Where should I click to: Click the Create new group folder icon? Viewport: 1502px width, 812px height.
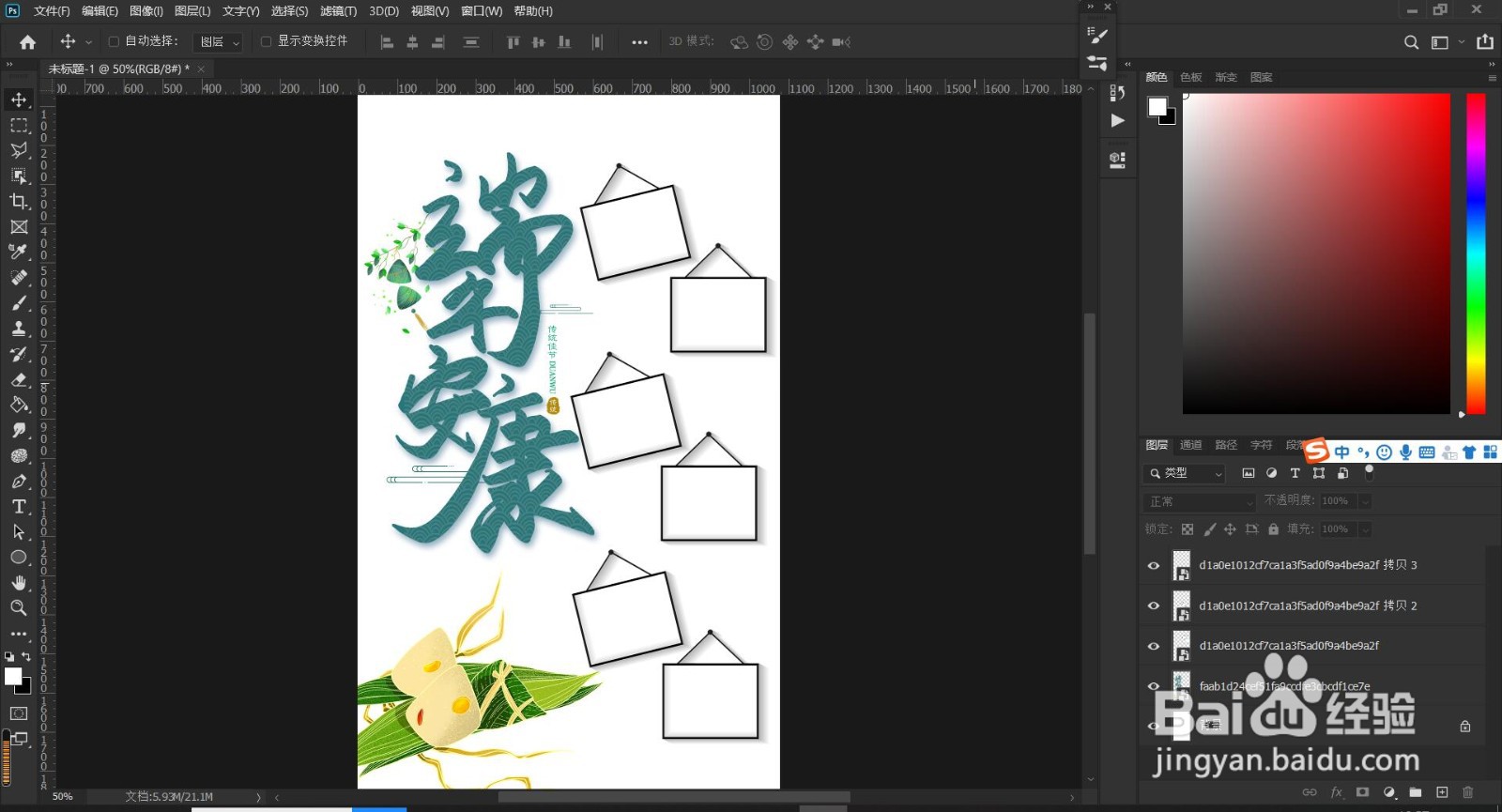point(1416,792)
